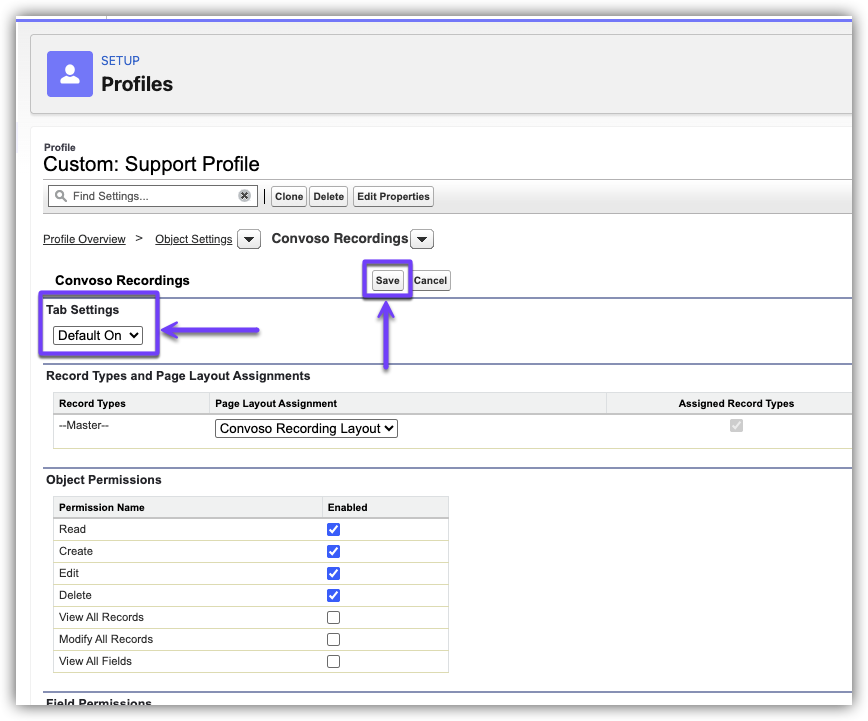
Task: Click the Cancel button
Action: coord(430,280)
